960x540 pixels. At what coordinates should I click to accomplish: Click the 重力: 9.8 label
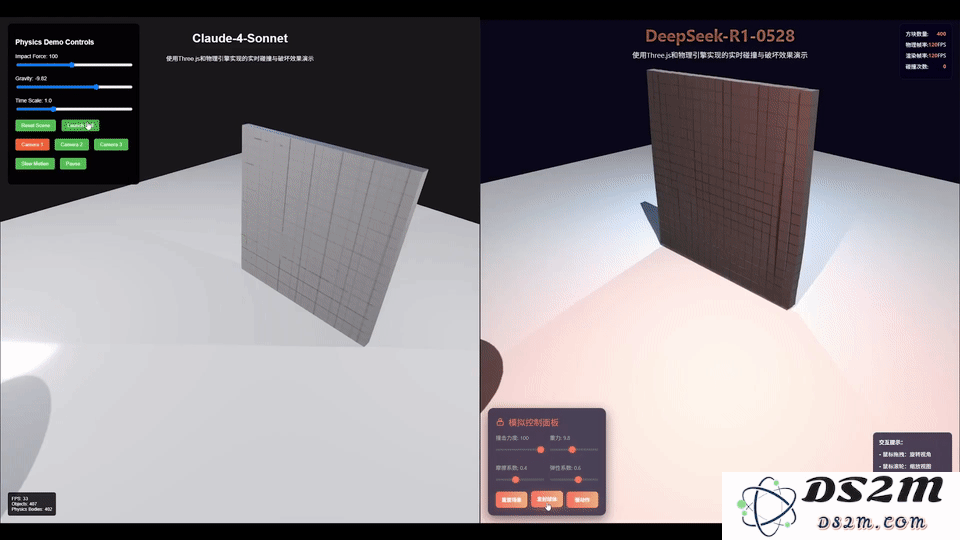click(560, 438)
